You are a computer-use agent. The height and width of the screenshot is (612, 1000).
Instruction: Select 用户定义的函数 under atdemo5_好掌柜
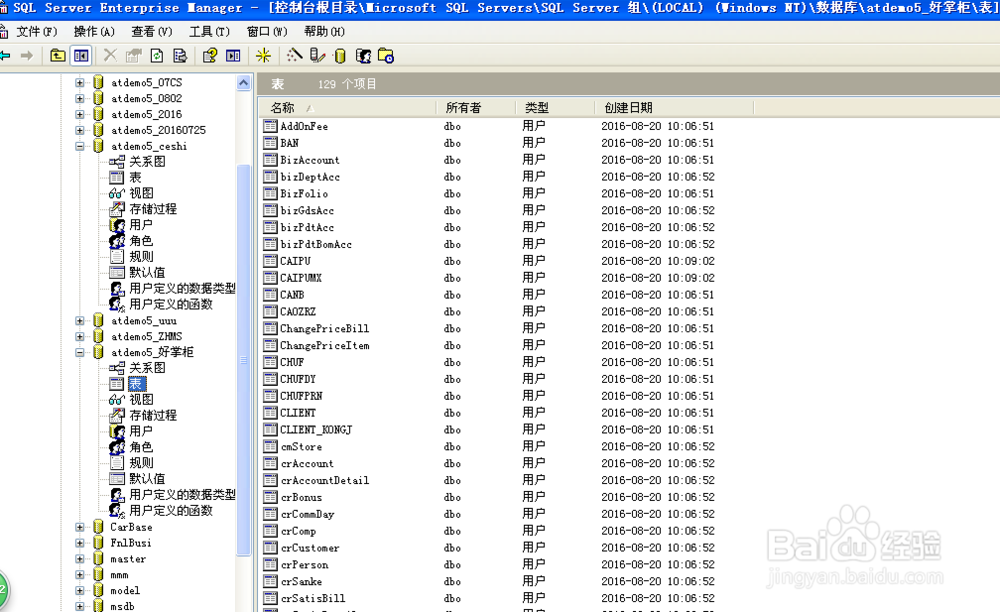[x=171, y=511]
